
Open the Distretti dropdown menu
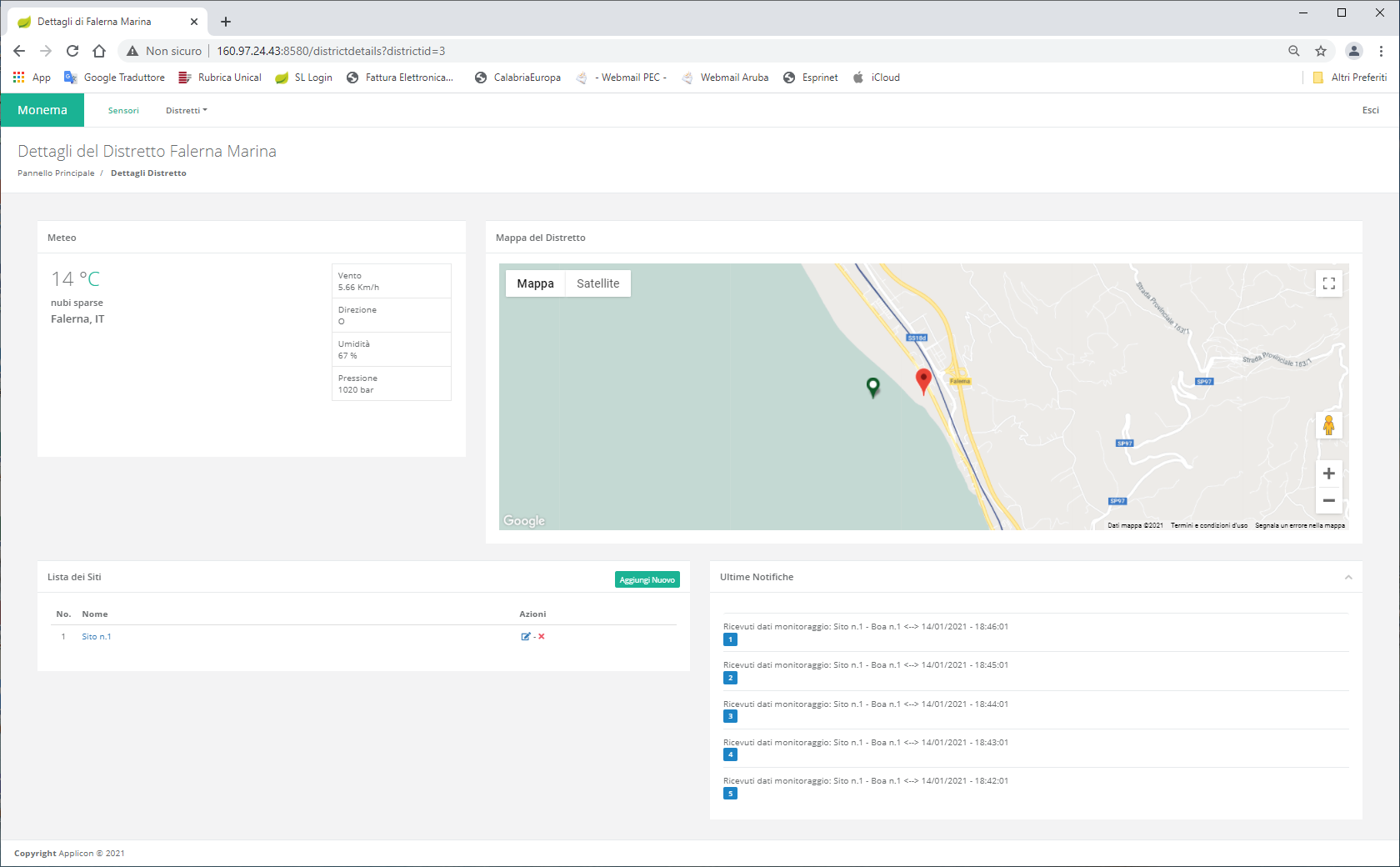tap(186, 111)
